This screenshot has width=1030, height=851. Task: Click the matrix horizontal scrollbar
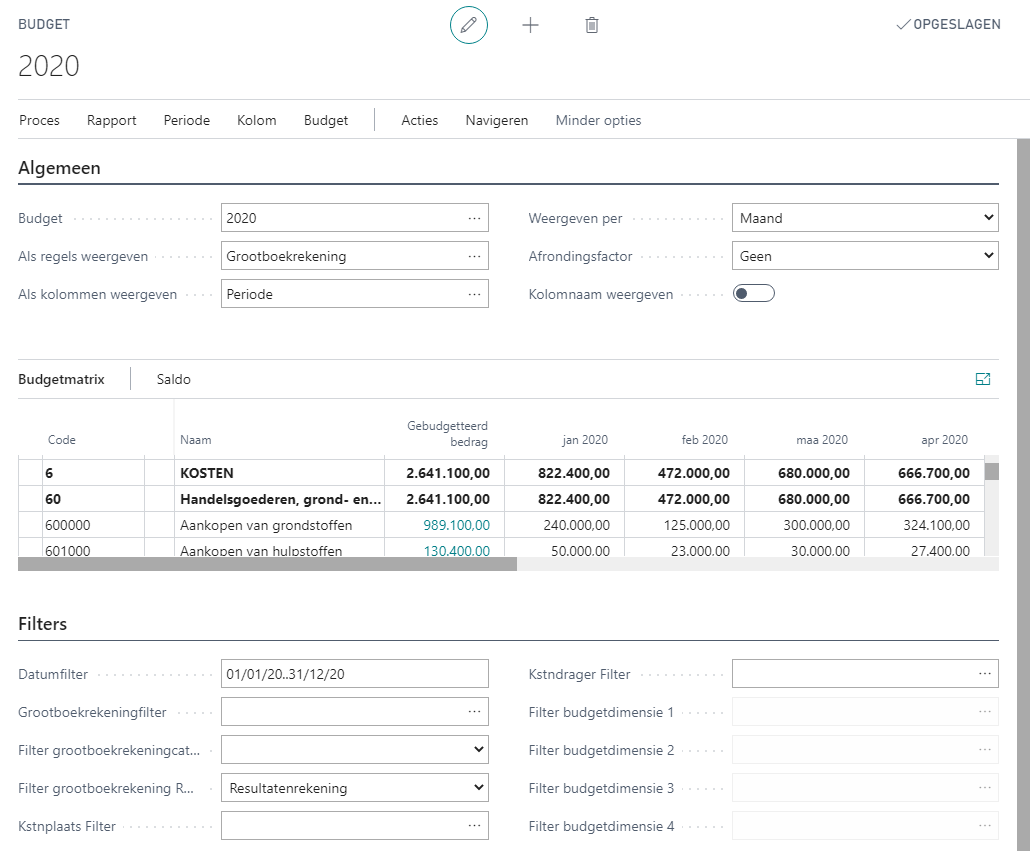click(x=267, y=564)
